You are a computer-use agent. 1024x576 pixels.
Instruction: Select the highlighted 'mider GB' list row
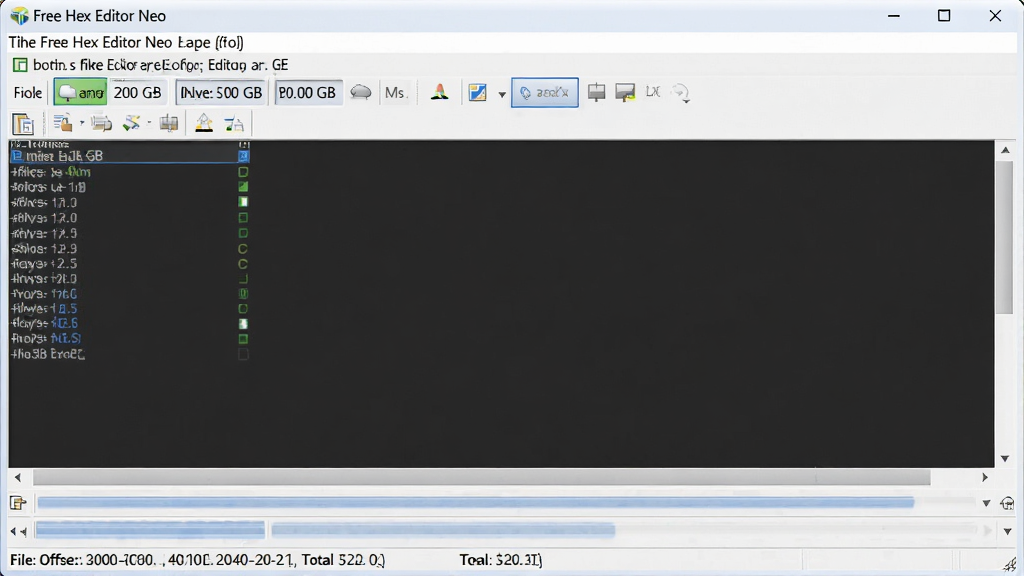(129, 156)
